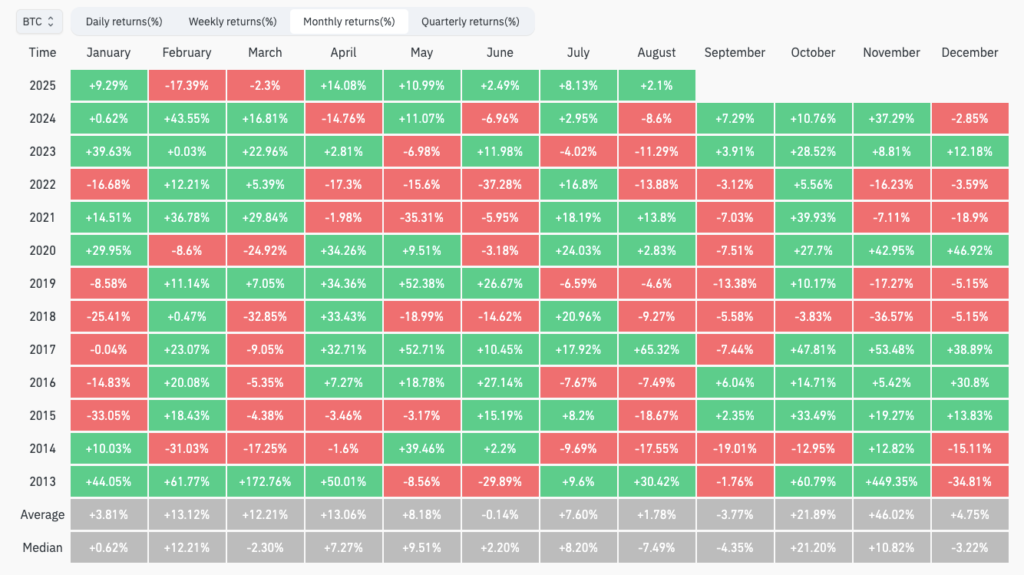Switch to Quarterly returns(%) tab

[470, 21]
